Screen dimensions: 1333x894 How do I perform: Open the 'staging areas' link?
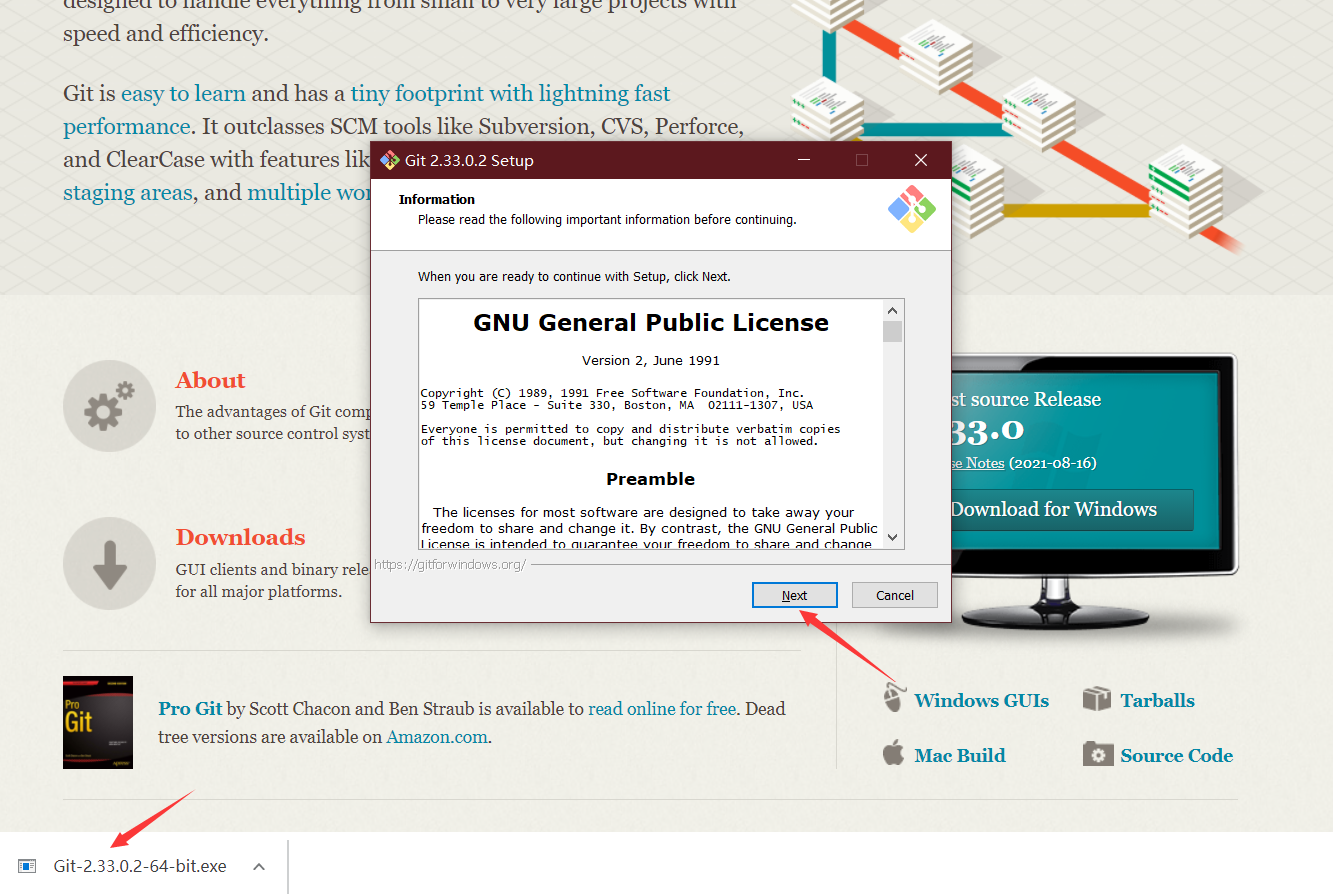[x=127, y=192]
